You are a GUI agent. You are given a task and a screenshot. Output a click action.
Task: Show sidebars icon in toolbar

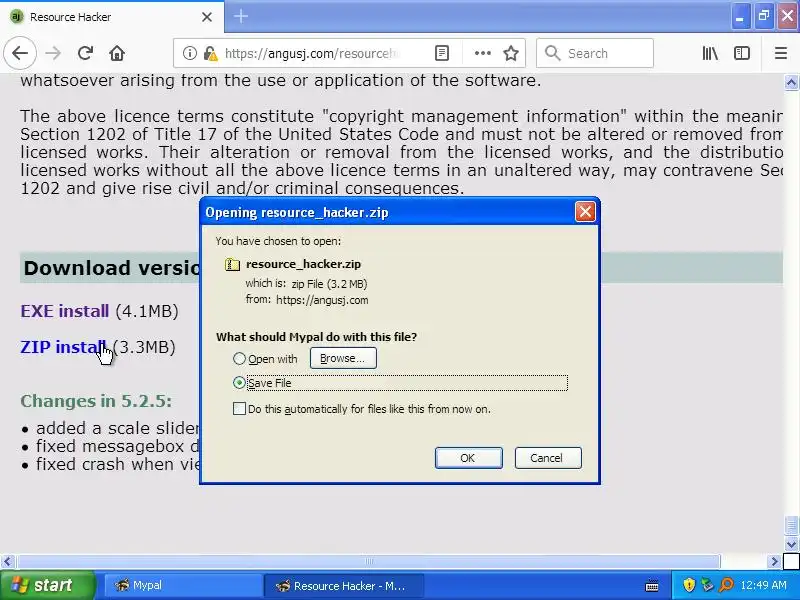[741, 53]
